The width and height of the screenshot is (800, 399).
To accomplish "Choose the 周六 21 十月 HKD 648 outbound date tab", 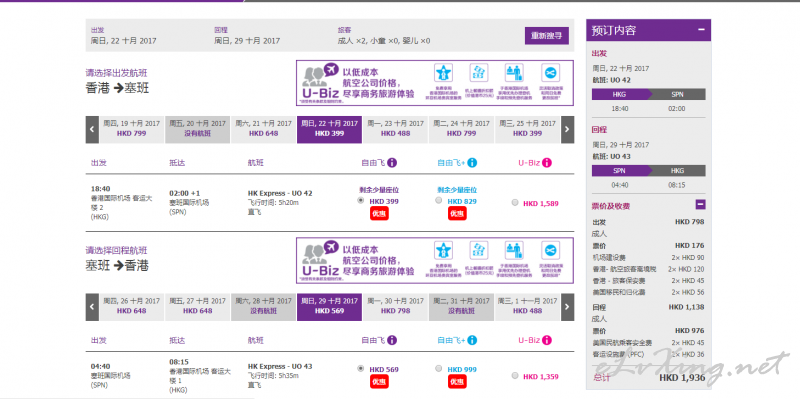I will point(263,130).
